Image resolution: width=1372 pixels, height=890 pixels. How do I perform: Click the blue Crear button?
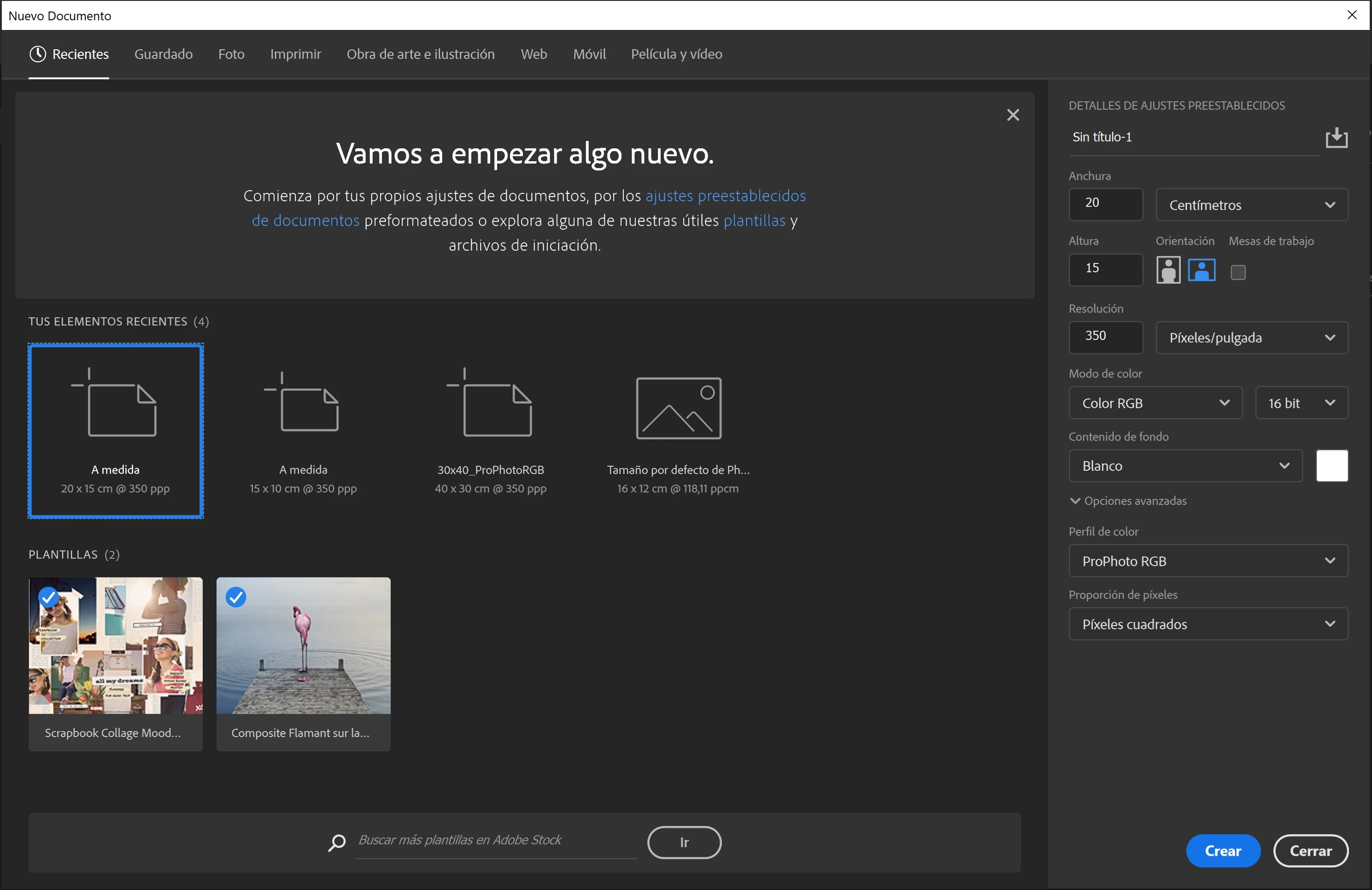pos(1222,851)
